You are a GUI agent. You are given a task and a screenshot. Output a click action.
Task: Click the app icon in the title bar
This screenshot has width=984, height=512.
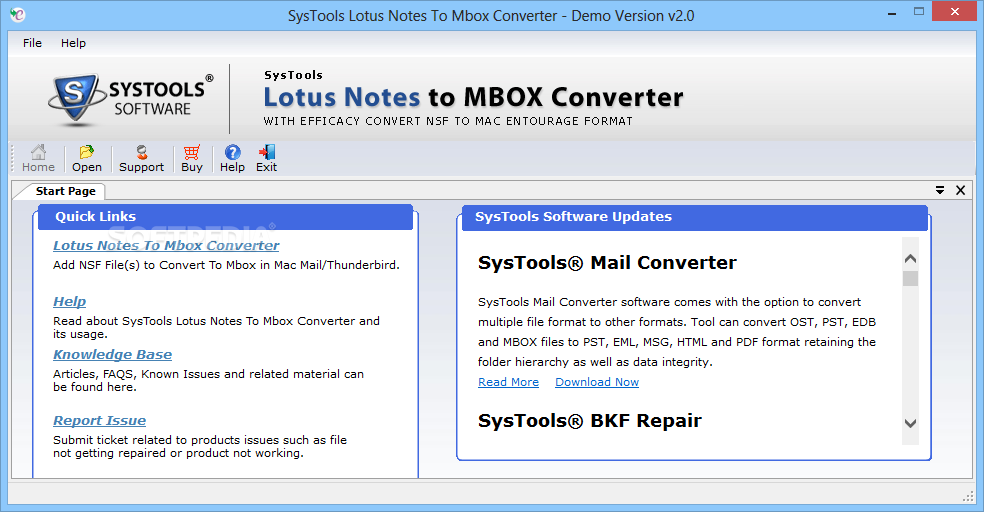pyautogui.click(x=18, y=14)
